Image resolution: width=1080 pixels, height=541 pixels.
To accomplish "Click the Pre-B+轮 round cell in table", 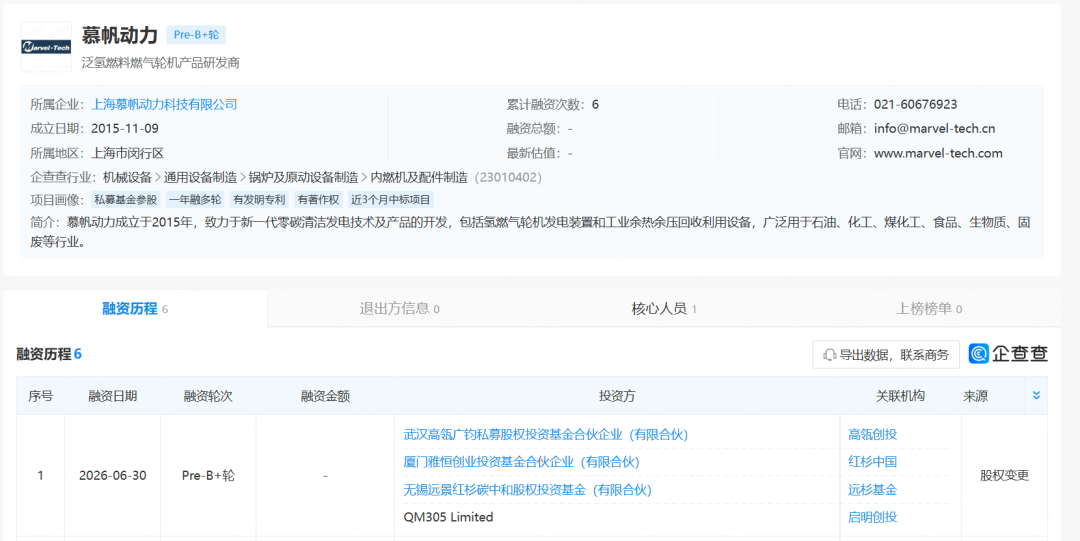I will click(208, 476).
